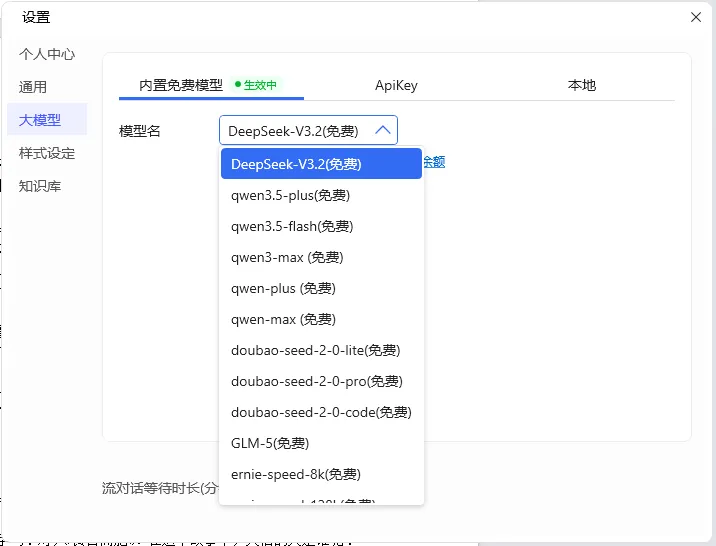The width and height of the screenshot is (716, 546).
Task: Choose qwen-plus (免费) from list
Action: pyautogui.click(x=321, y=289)
